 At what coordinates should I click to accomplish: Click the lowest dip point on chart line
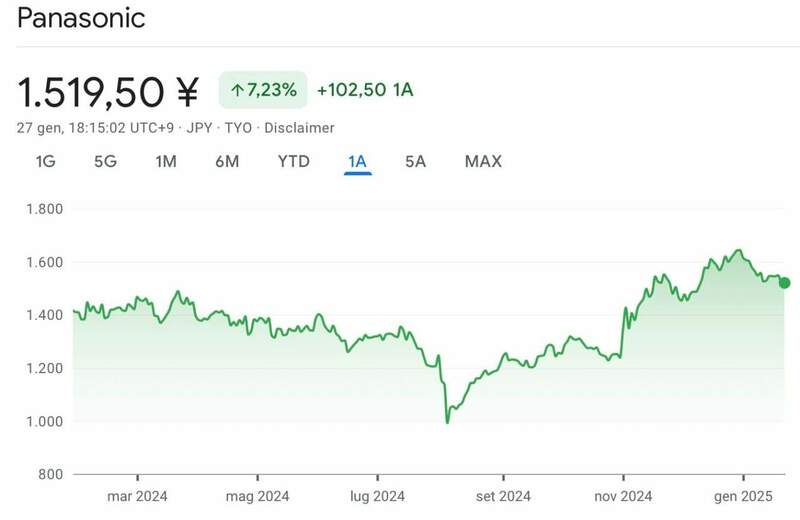tap(447, 421)
